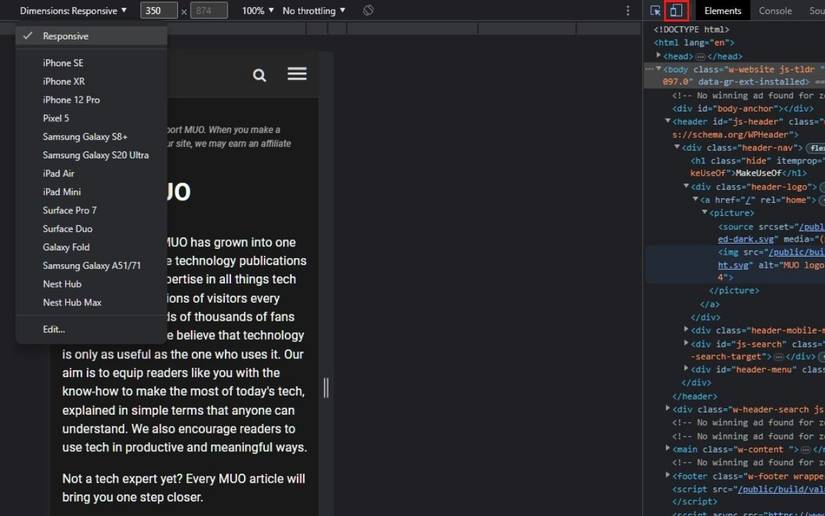Click the ellipsis badge in main node
The width and height of the screenshot is (825, 516).
coord(806,450)
